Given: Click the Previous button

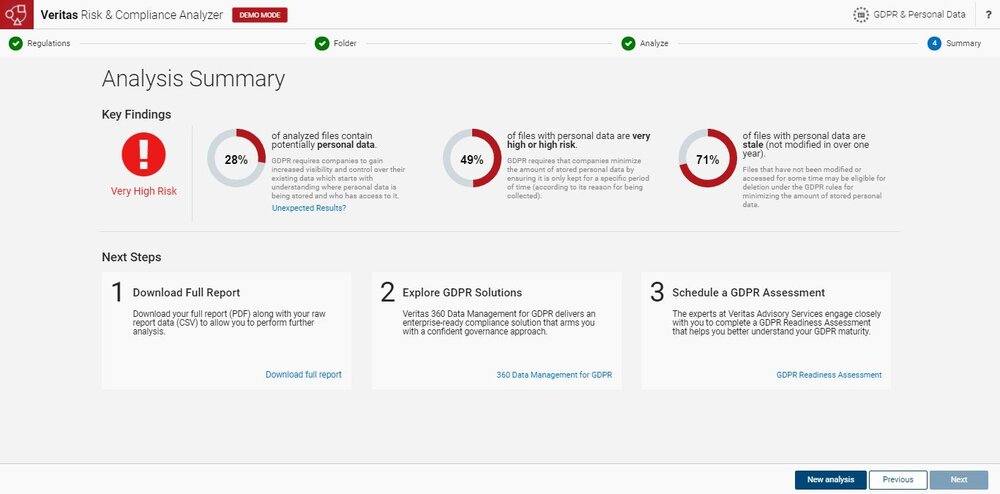Looking at the screenshot, I should coord(899,479).
